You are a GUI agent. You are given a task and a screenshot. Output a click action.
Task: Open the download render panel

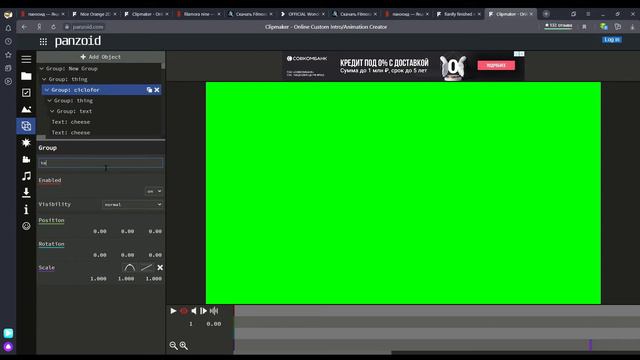pyautogui.click(x=26, y=192)
